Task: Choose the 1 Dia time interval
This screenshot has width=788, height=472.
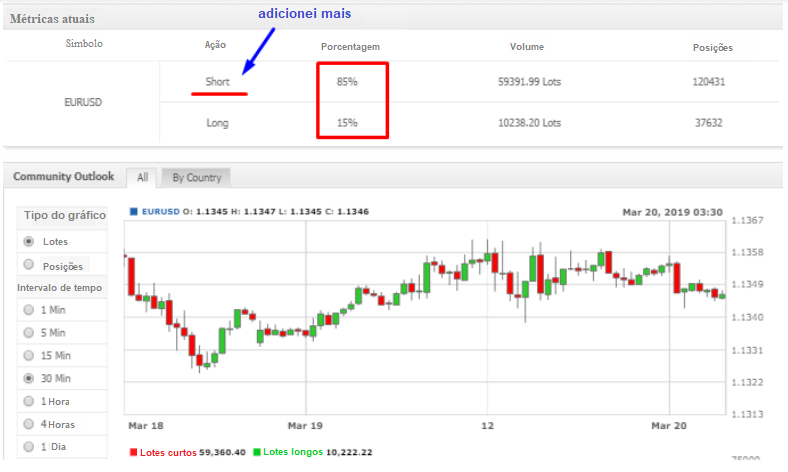Action: tap(29, 447)
